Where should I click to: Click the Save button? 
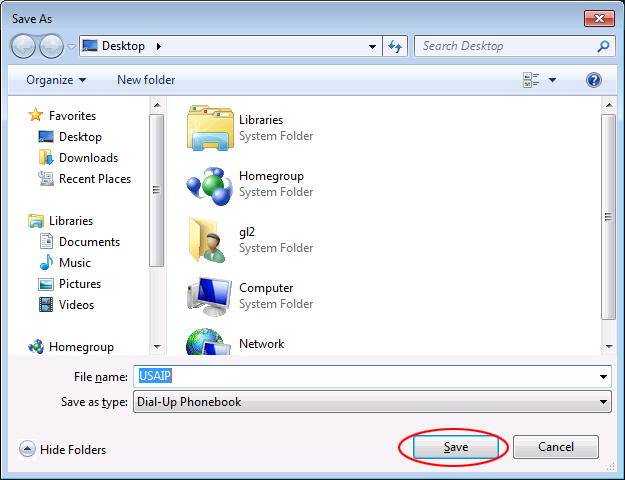pos(456,447)
